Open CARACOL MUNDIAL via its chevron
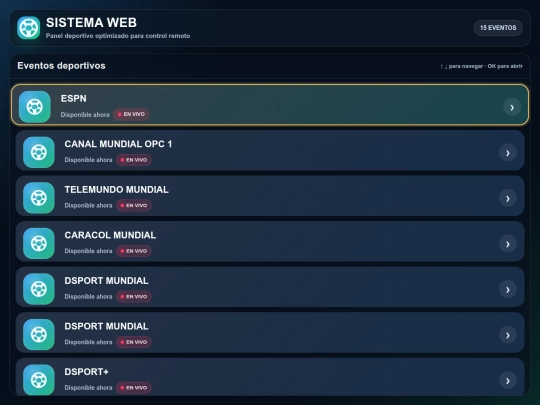The image size is (540, 405). point(508,244)
